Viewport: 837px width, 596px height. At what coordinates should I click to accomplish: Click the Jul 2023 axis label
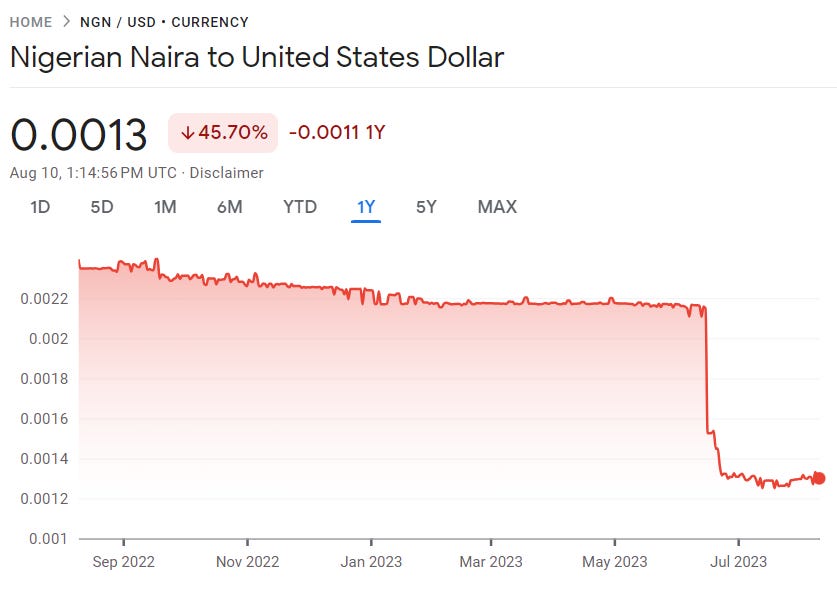click(738, 562)
